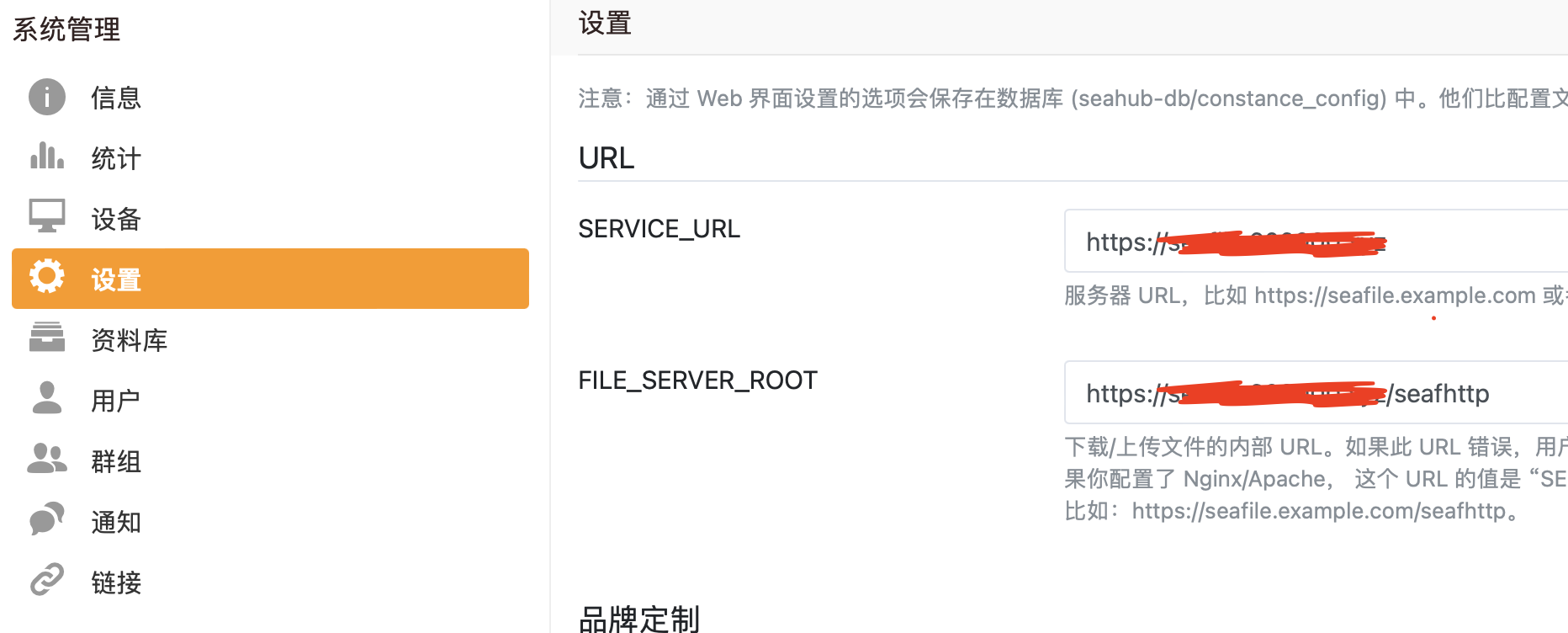Click the 品牌定制 section heading
1568x633 pixels.
click(639, 619)
